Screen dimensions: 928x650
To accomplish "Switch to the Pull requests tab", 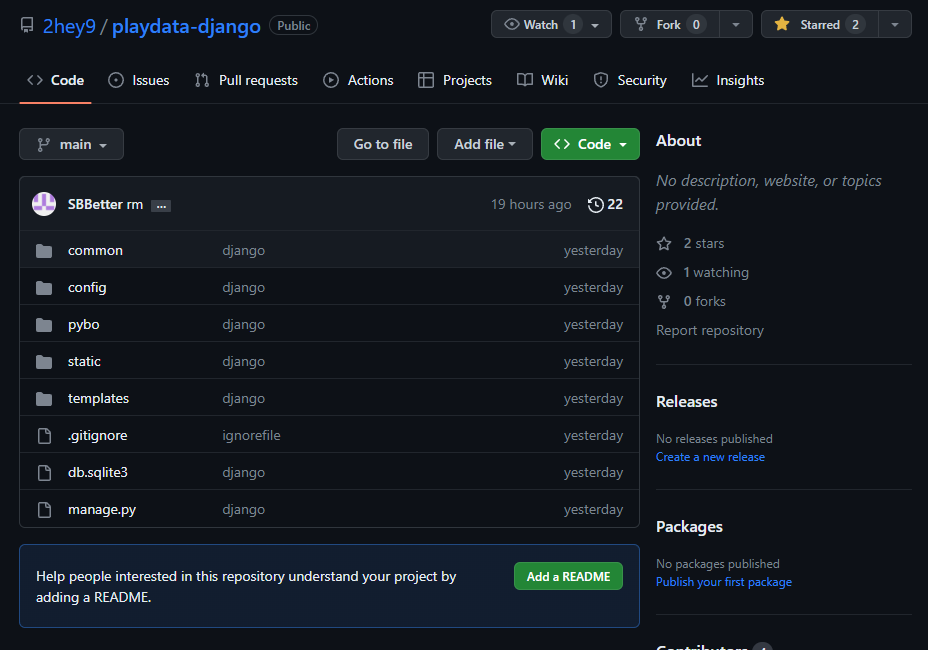I will [246, 80].
